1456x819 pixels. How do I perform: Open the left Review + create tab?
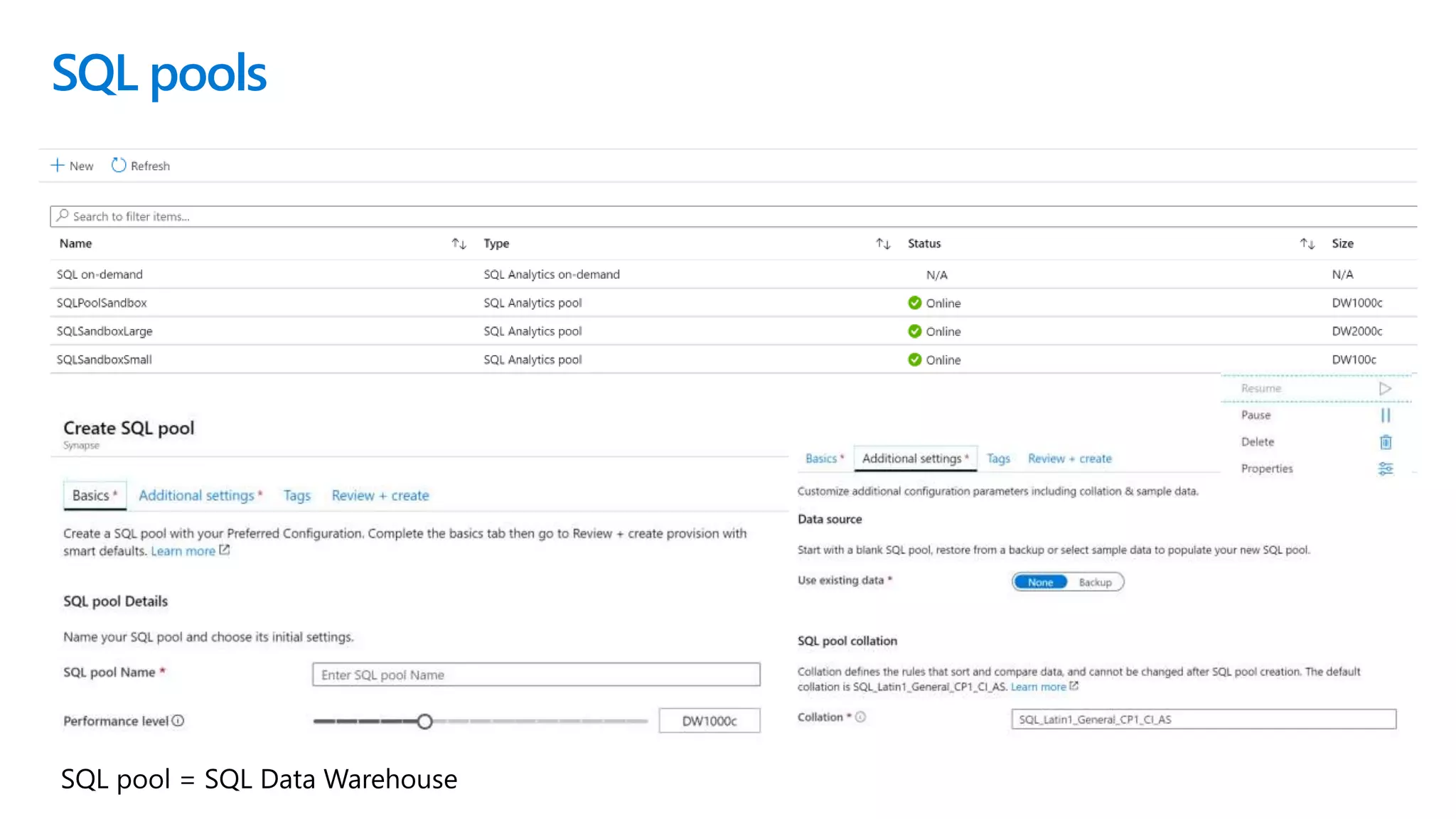tap(380, 496)
